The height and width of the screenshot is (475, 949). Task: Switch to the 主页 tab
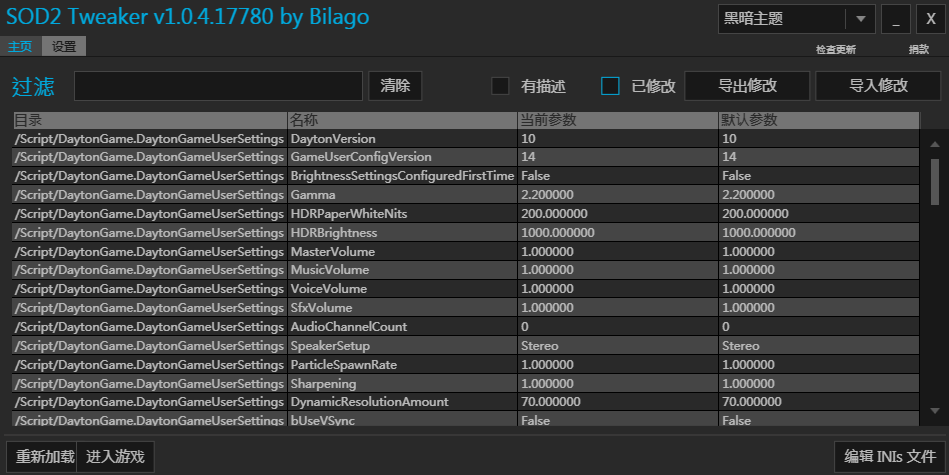pyautogui.click(x=20, y=46)
